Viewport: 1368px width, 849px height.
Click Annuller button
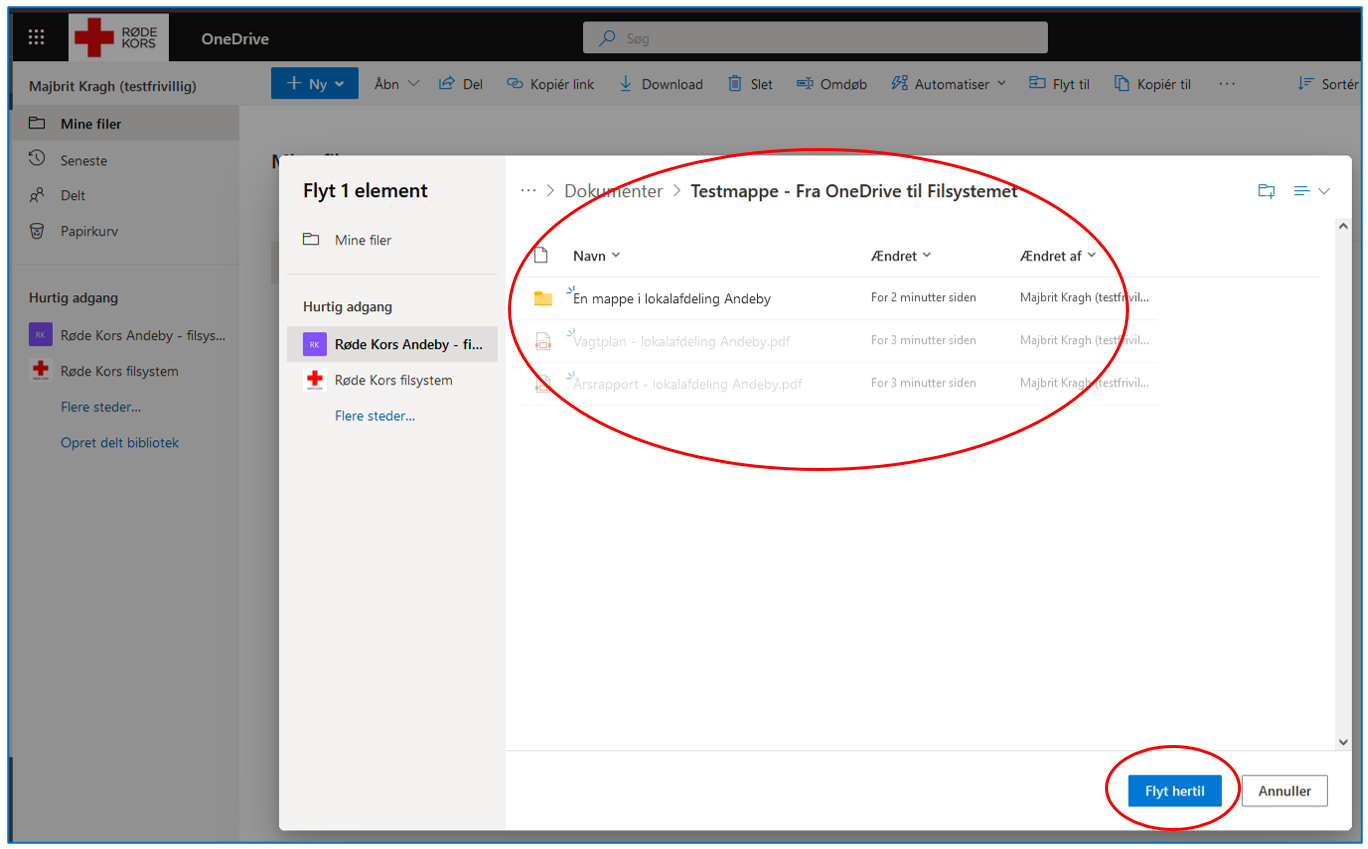click(1284, 791)
